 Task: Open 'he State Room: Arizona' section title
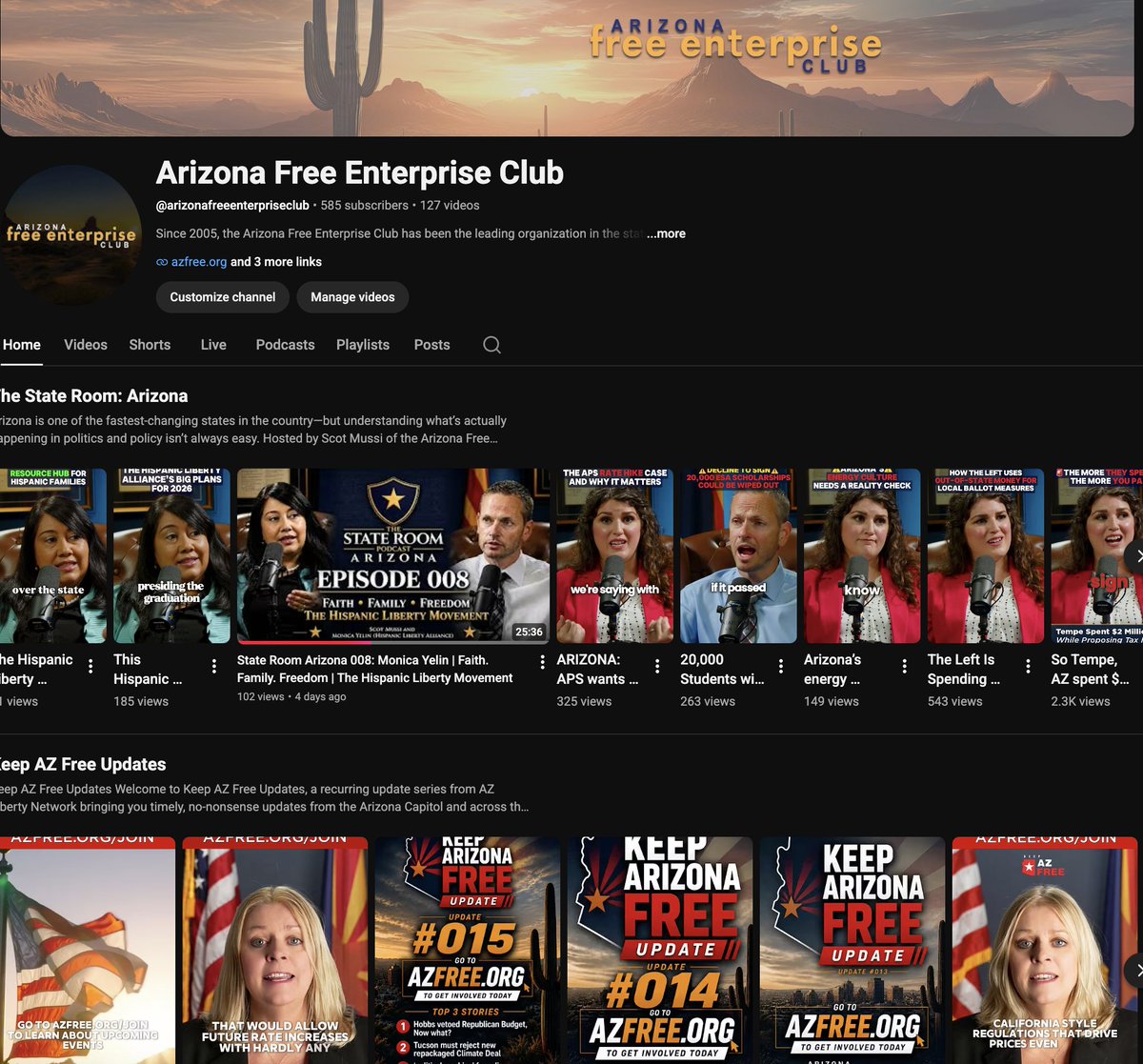[93, 396]
